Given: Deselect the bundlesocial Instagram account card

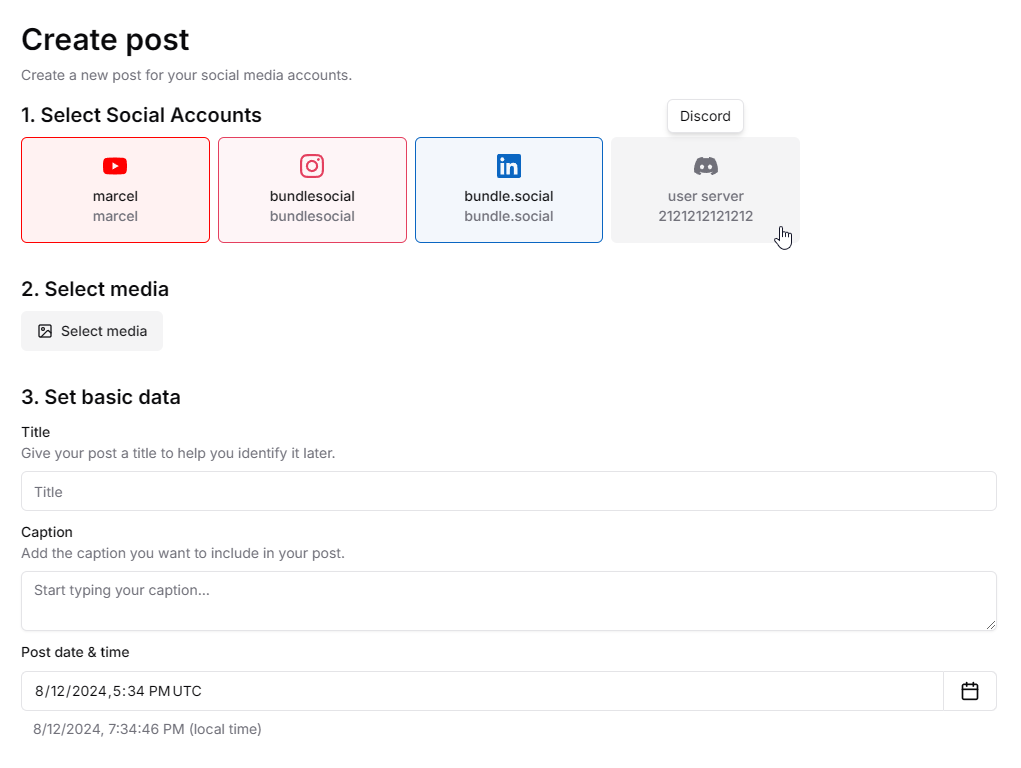Looking at the screenshot, I should point(313,190).
